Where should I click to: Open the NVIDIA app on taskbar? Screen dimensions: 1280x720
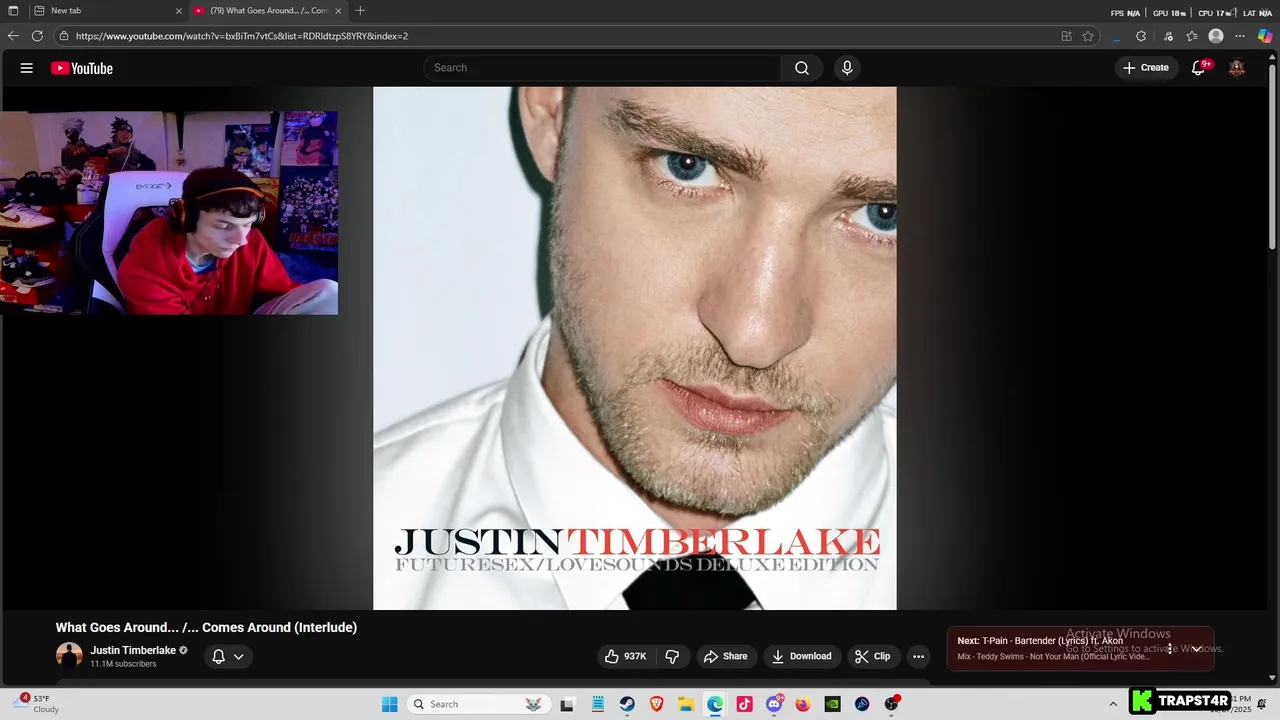click(x=832, y=704)
